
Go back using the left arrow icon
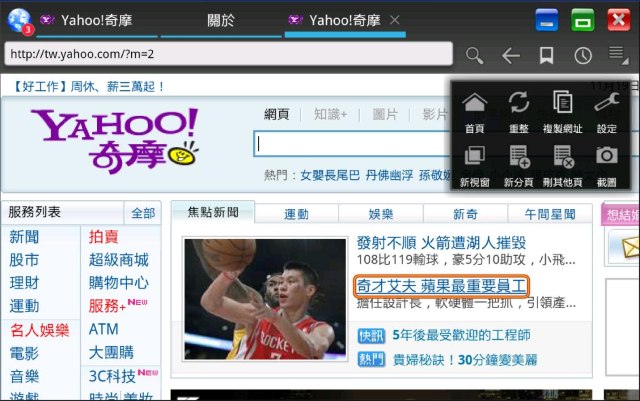(x=511, y=55)
